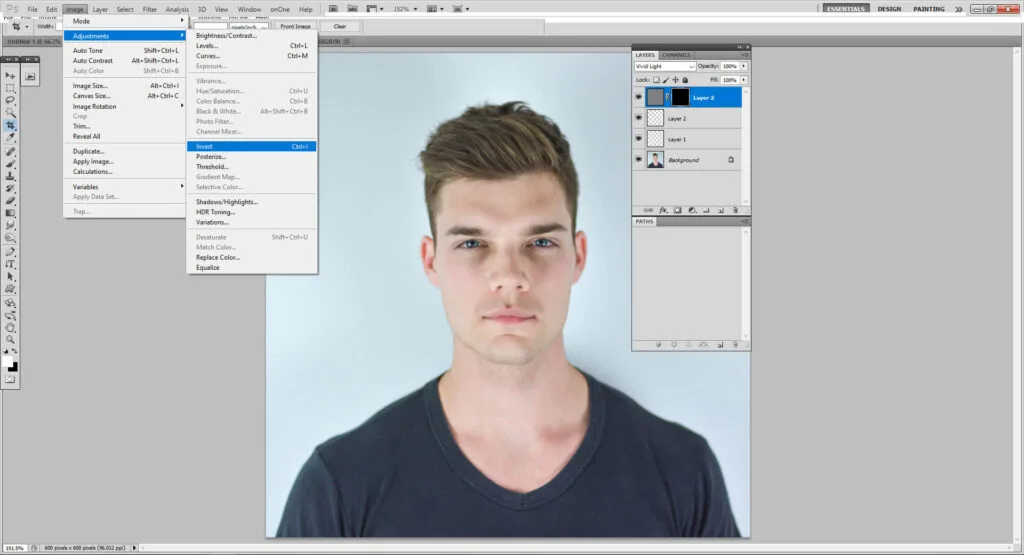Select the Hand tool
Image resolution: width=1024 pixels, height=555 pixels.
coord(10,328)
